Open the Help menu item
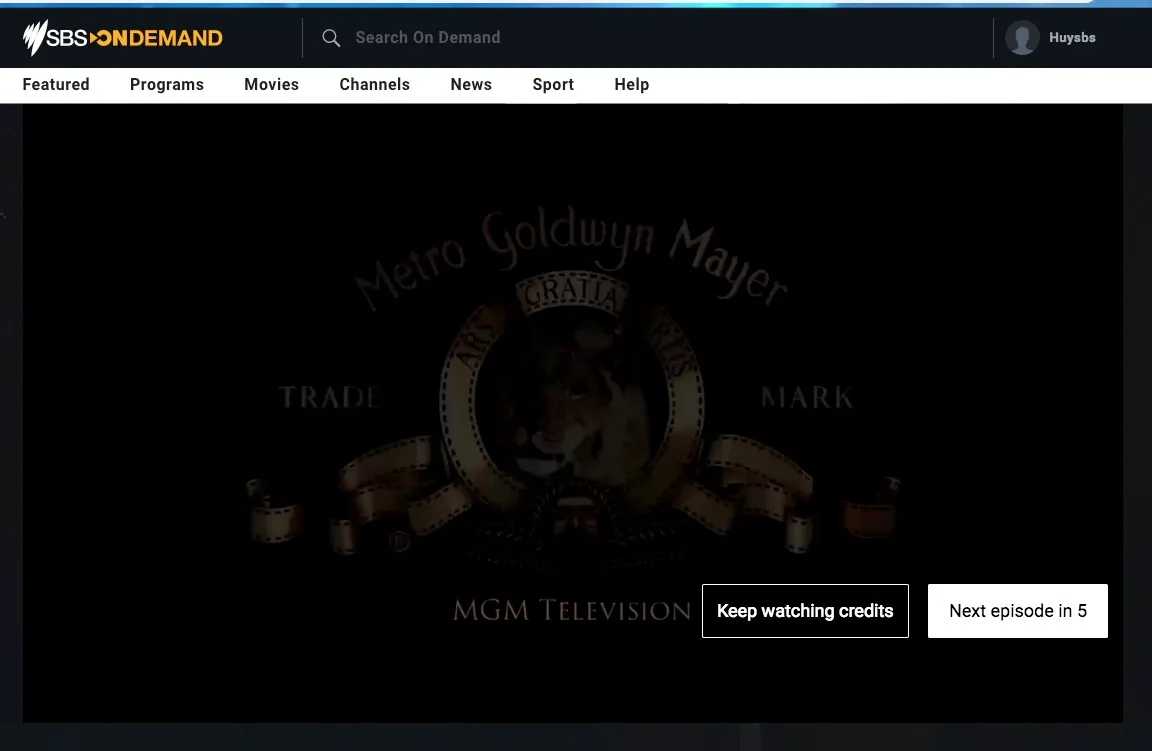The width and height of the screenshot is (1152, 751). [632, 85]
